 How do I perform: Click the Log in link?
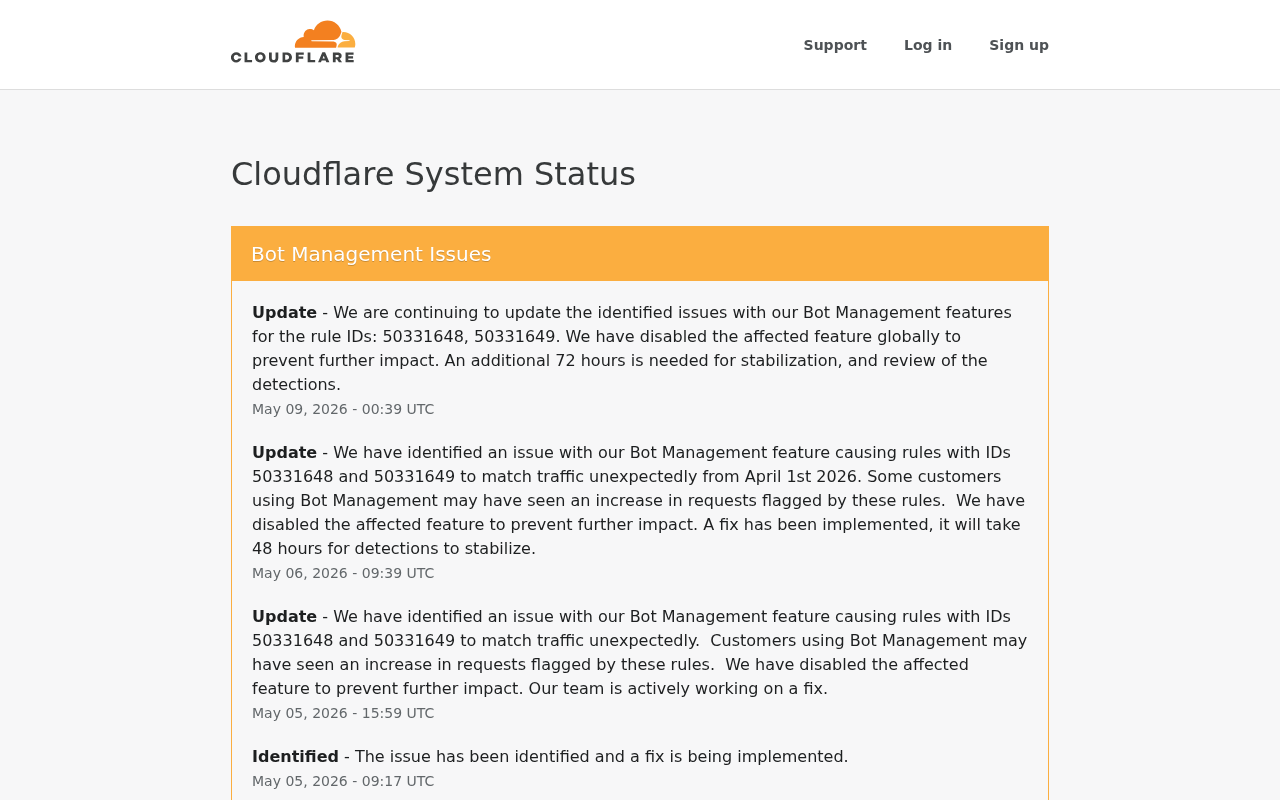928,45
